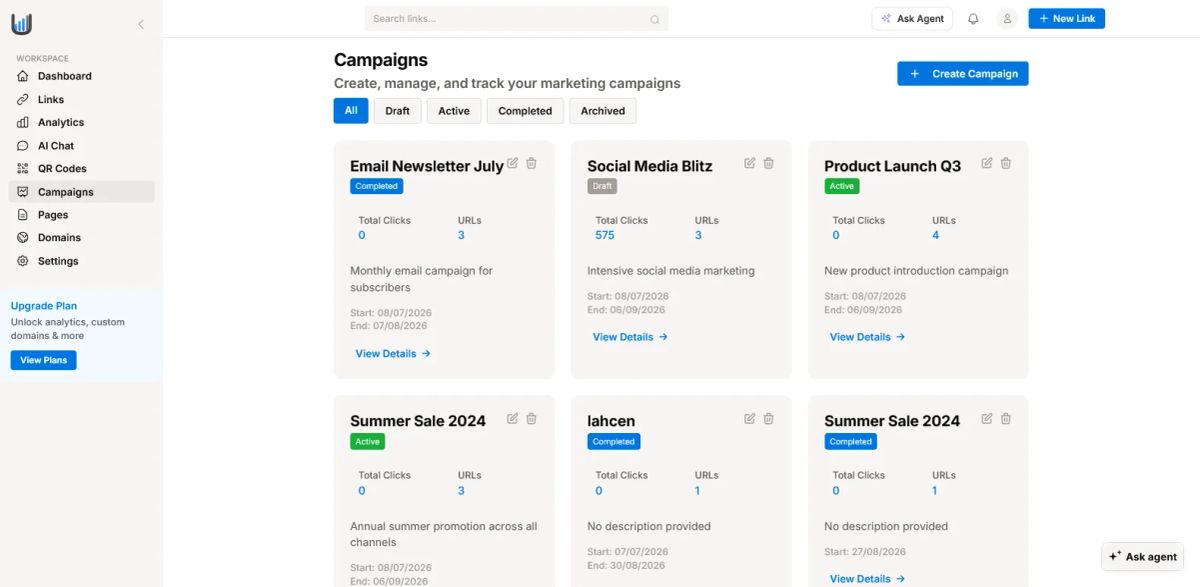Click the Campaigns page heading
Screen dimensions: 1200x587
(381, 60)
